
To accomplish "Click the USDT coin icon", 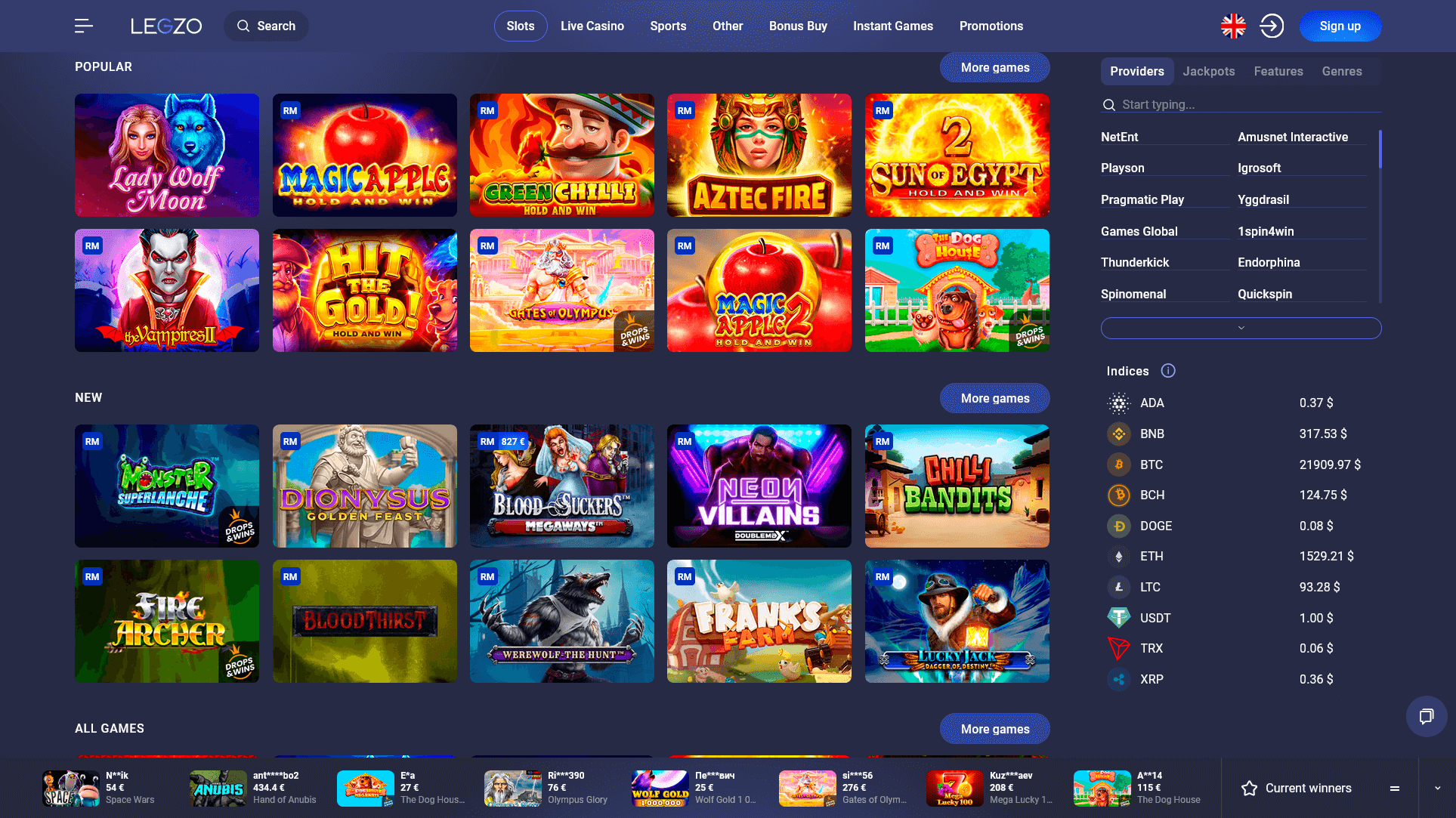I will (1119, 618).
